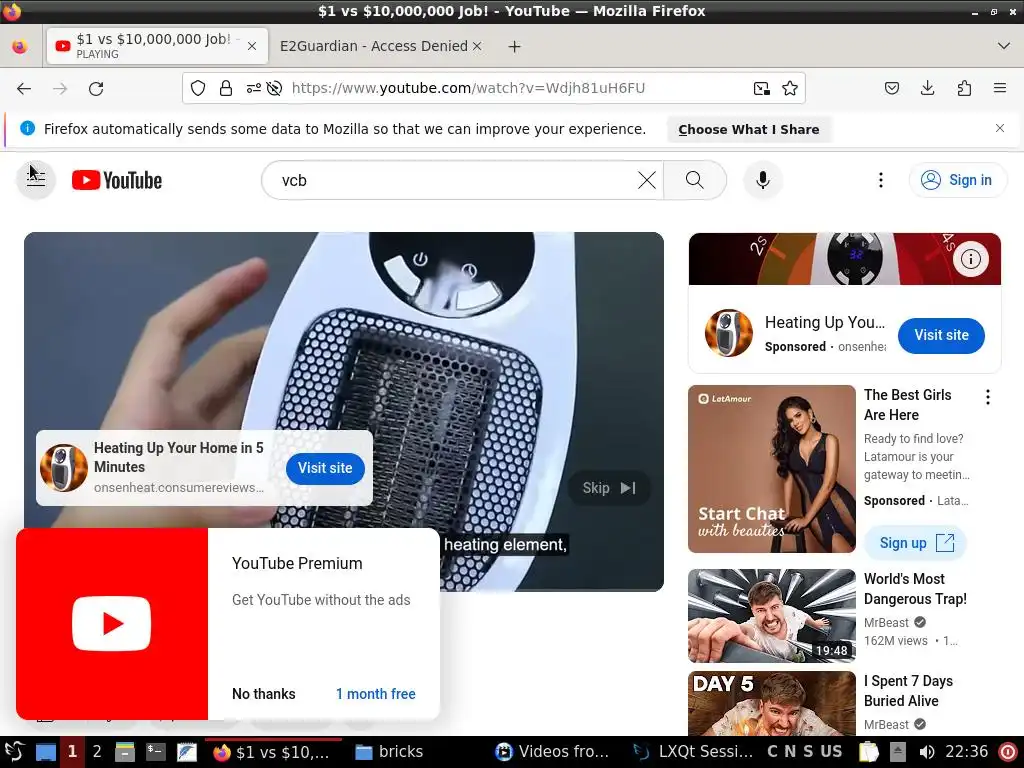Open removable media eject tray icon

[898, 752]
